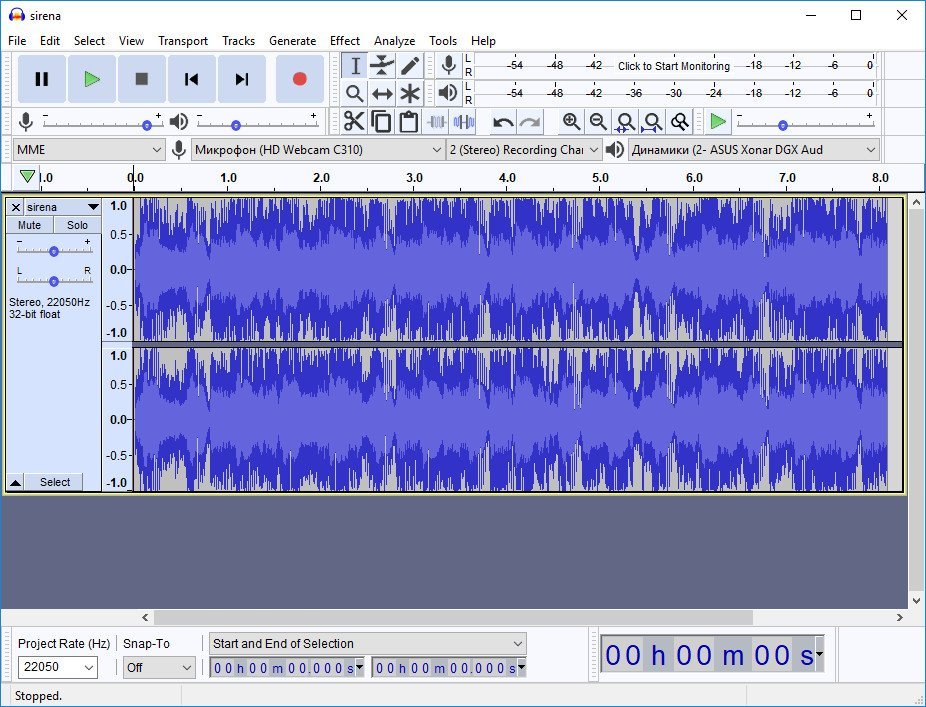Click the Zoom In magnifier icon
The width and height of the screenshot is (926, 707).
pyautogui.click(x=571, y=122)
